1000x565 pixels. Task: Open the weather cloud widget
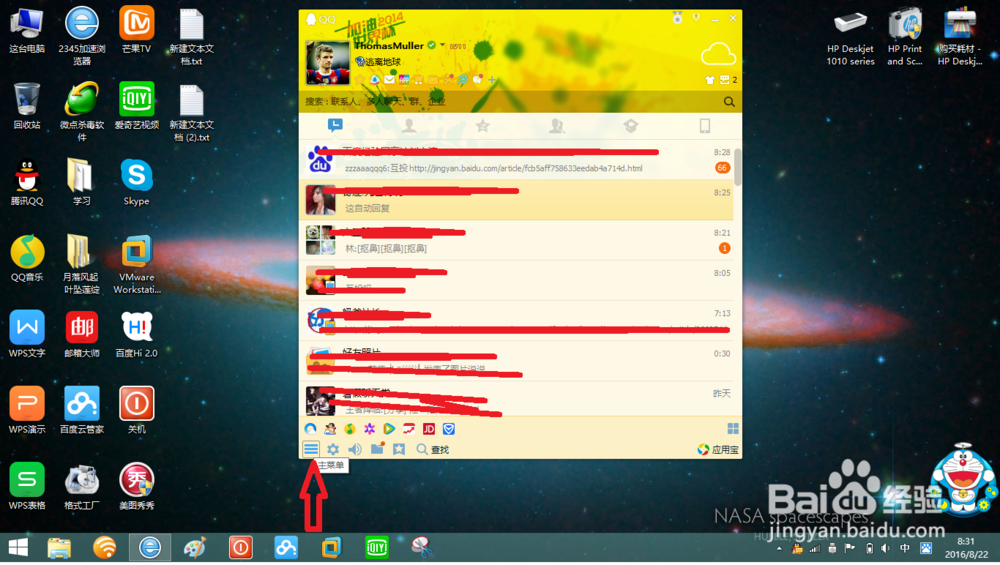(718, 54)
